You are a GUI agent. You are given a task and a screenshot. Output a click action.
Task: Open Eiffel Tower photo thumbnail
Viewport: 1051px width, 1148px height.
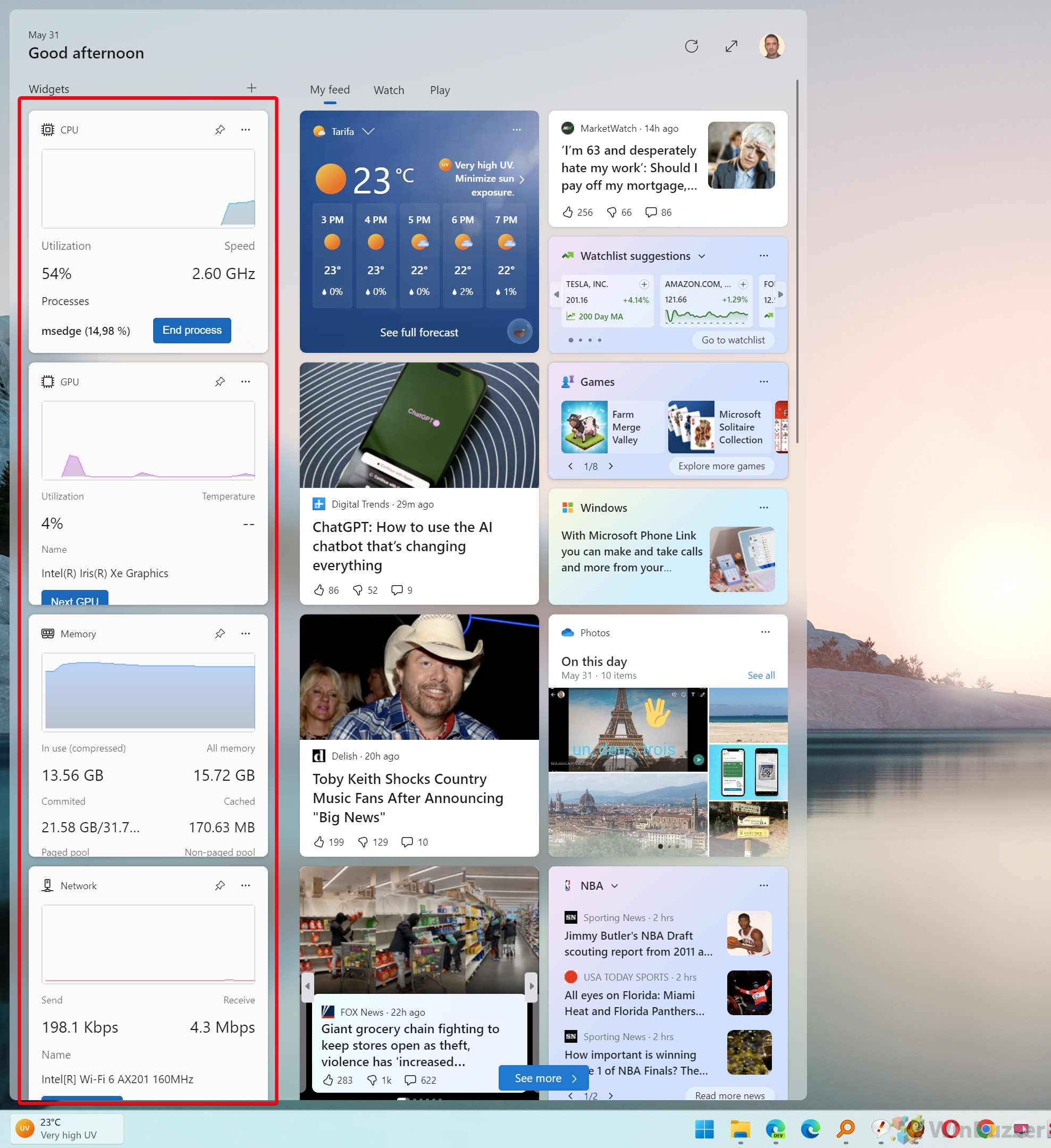(x=628, y=729)
